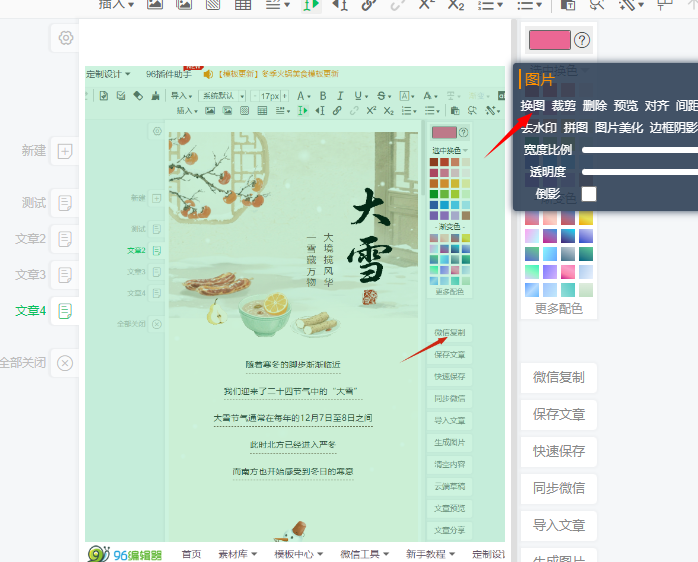
Task: Click the 全部关闭 close-all icon
Action: [x=65, y=363]
